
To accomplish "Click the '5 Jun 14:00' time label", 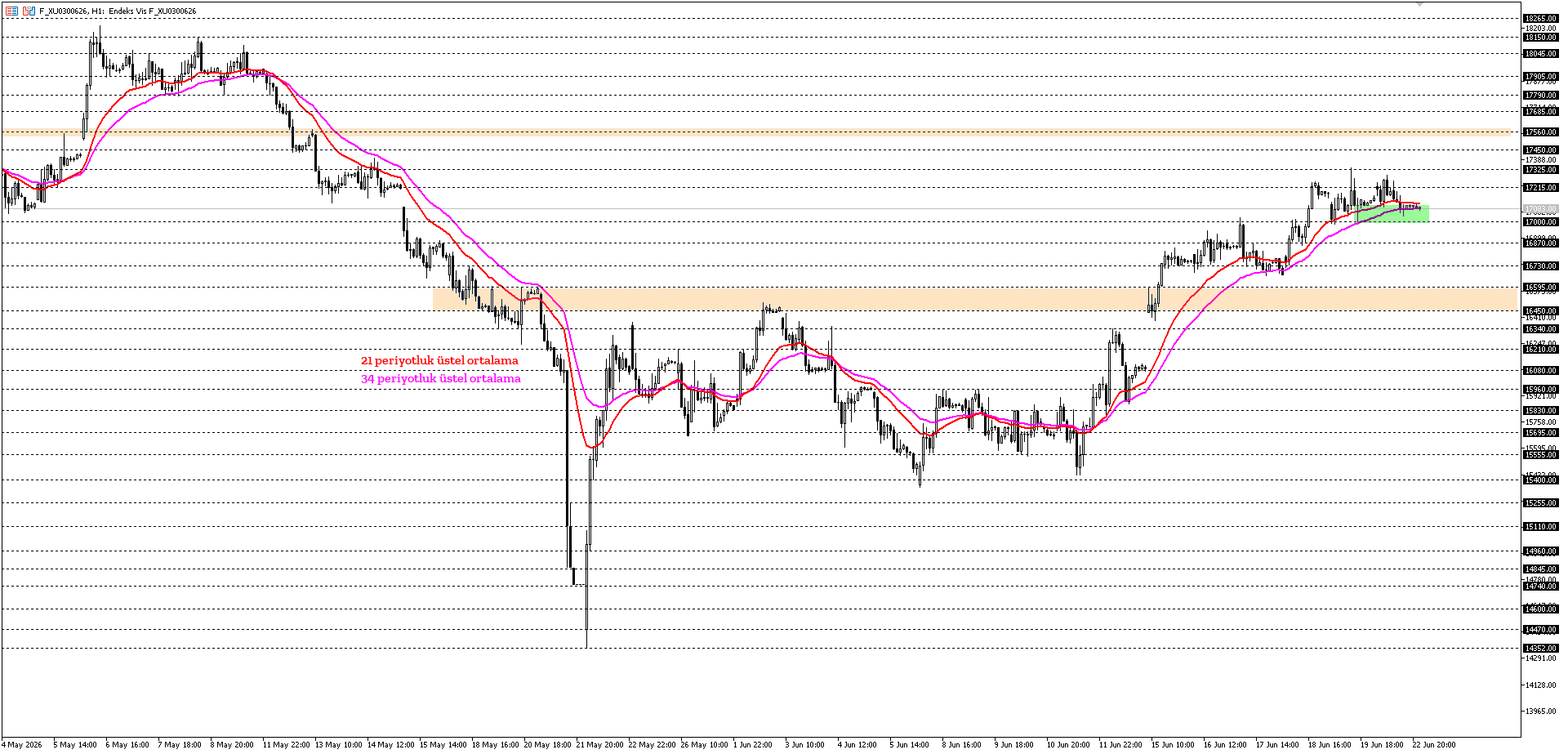I will 910,745.
